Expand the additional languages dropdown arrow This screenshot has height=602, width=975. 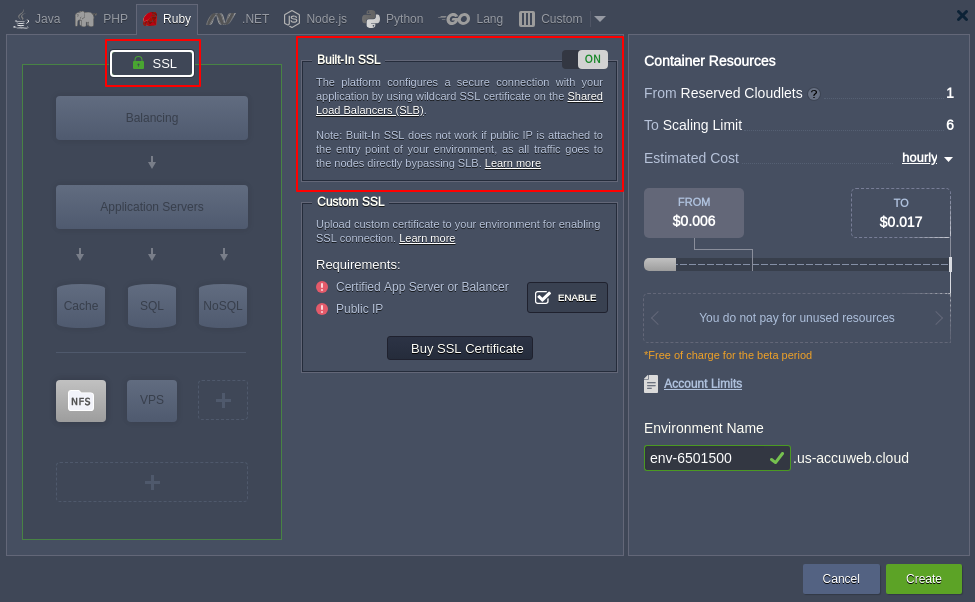click(x=599, y=18)
